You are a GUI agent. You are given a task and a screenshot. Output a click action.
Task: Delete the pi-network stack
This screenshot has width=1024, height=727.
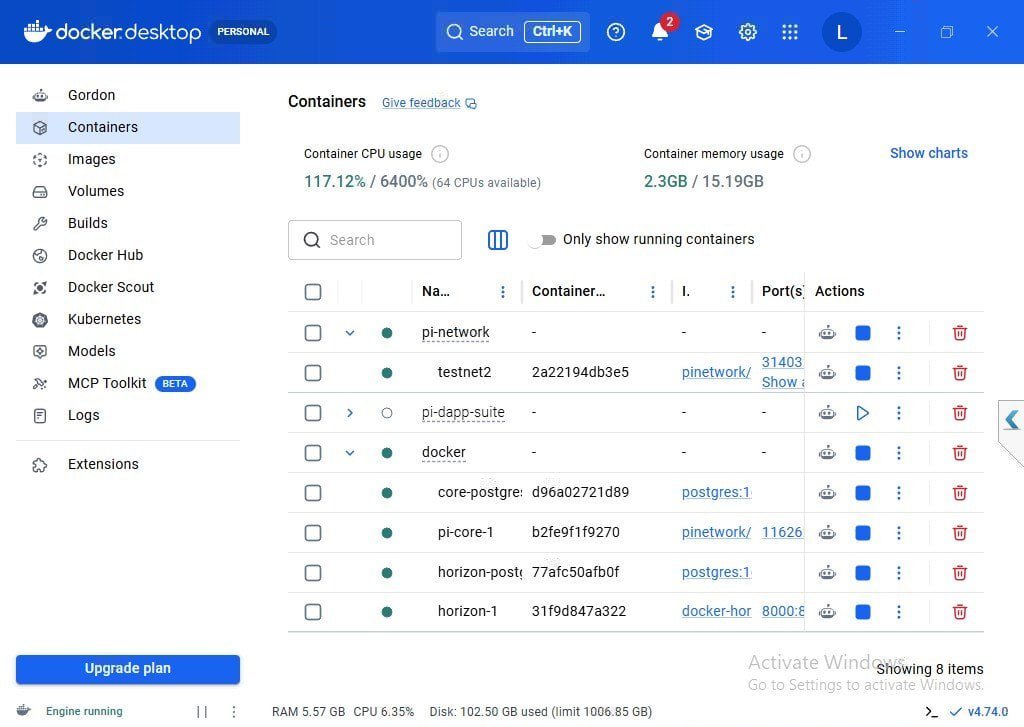[x=959, y=333]
